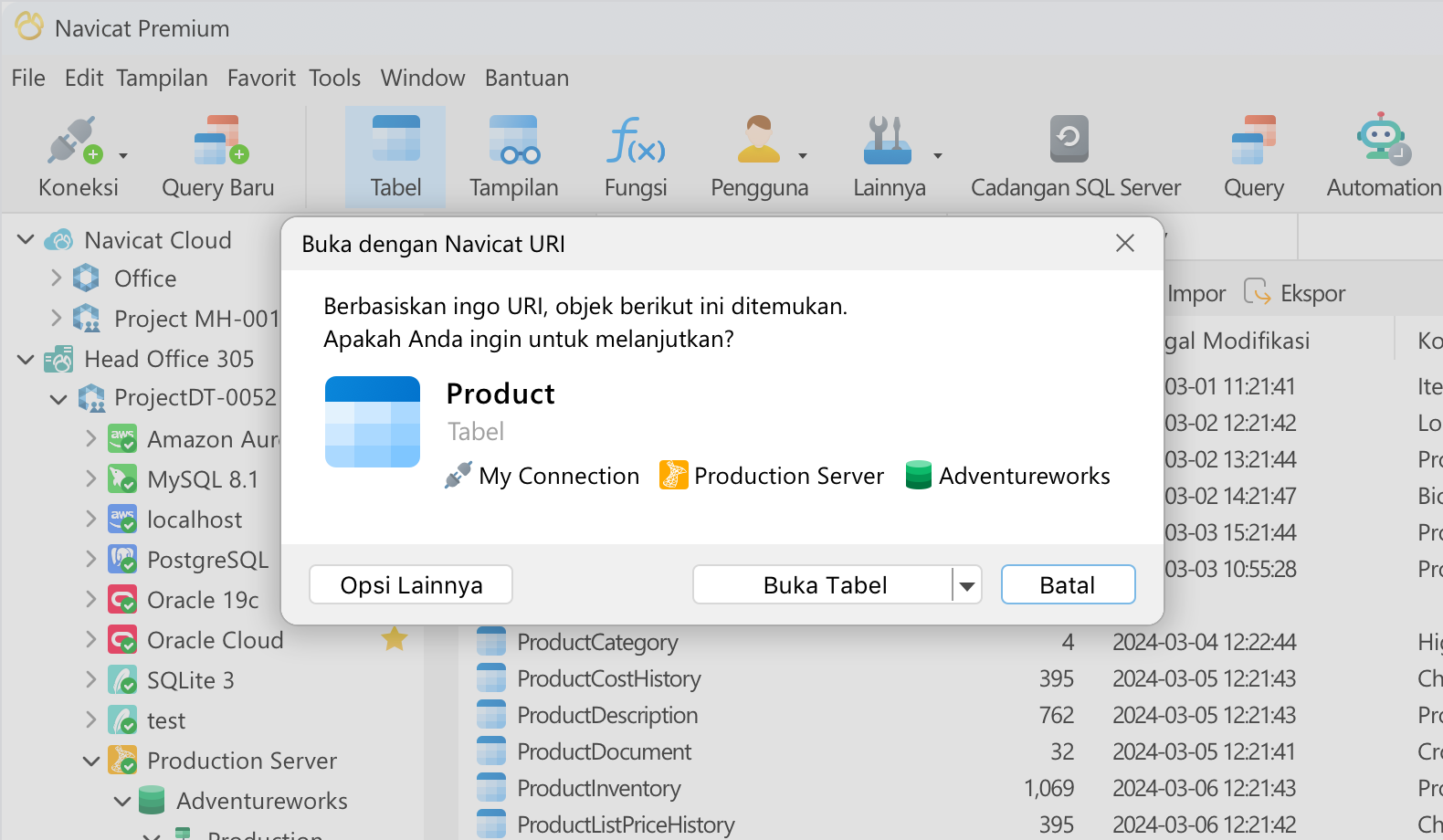The image size is (1443, 840).
Task: Open the Buka Tabel dropdown arrow
Action: click(x=967, y=585)
